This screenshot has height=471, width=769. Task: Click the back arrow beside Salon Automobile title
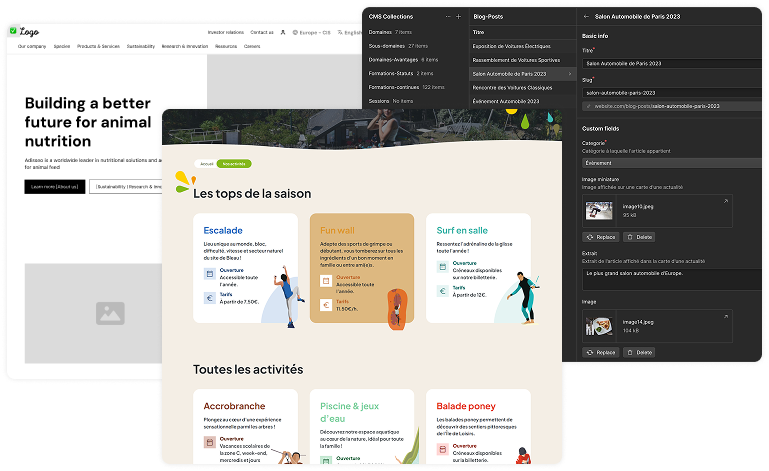(586, 17)
